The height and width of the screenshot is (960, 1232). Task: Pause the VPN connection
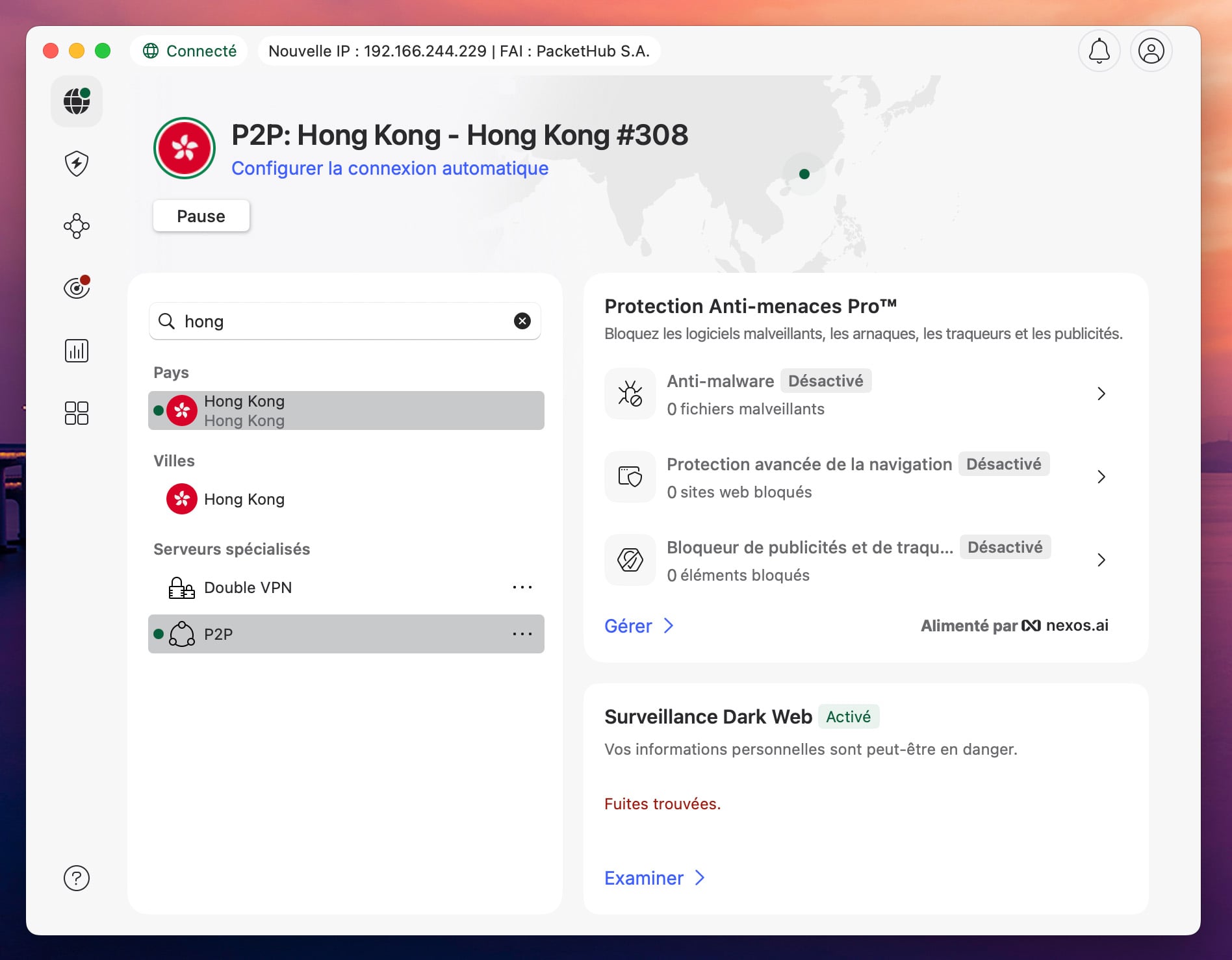click(x=201, y=216)
